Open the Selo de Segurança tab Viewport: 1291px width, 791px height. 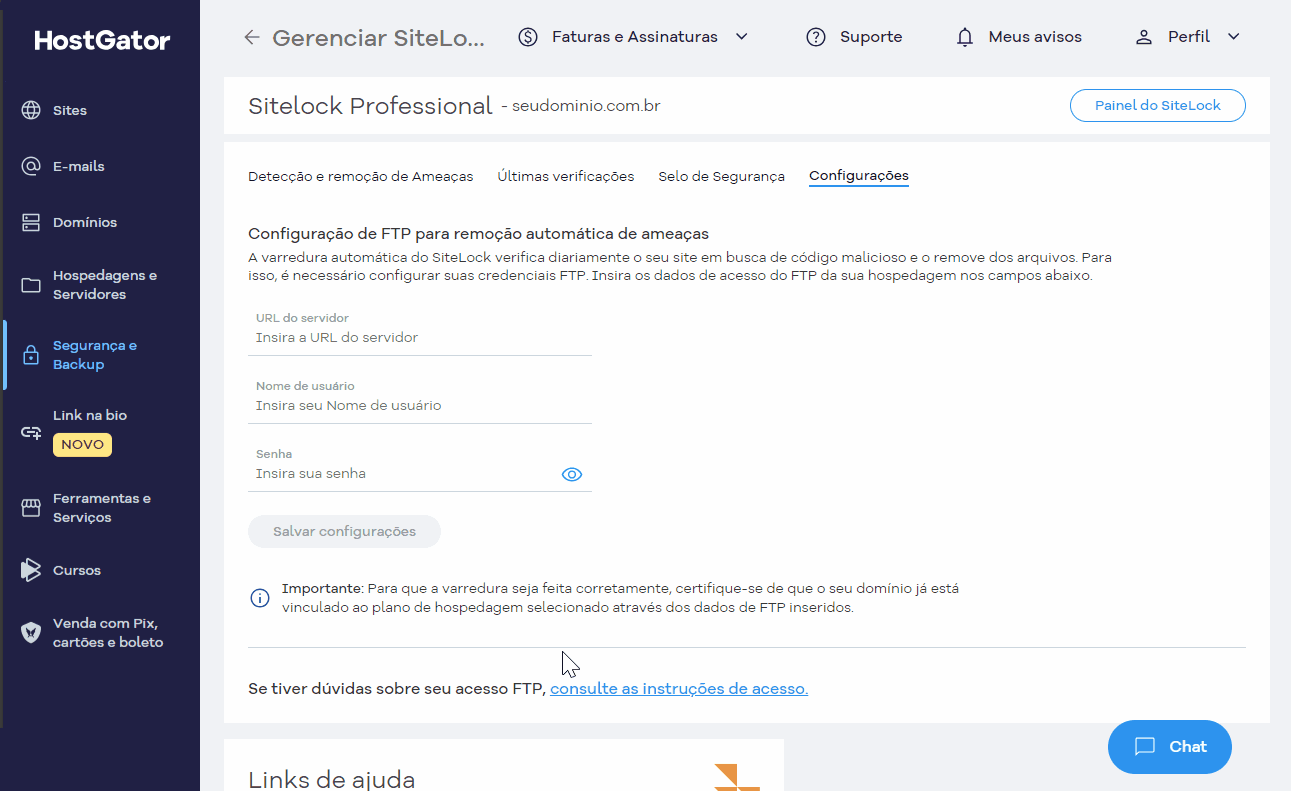[x=722, y=176]
